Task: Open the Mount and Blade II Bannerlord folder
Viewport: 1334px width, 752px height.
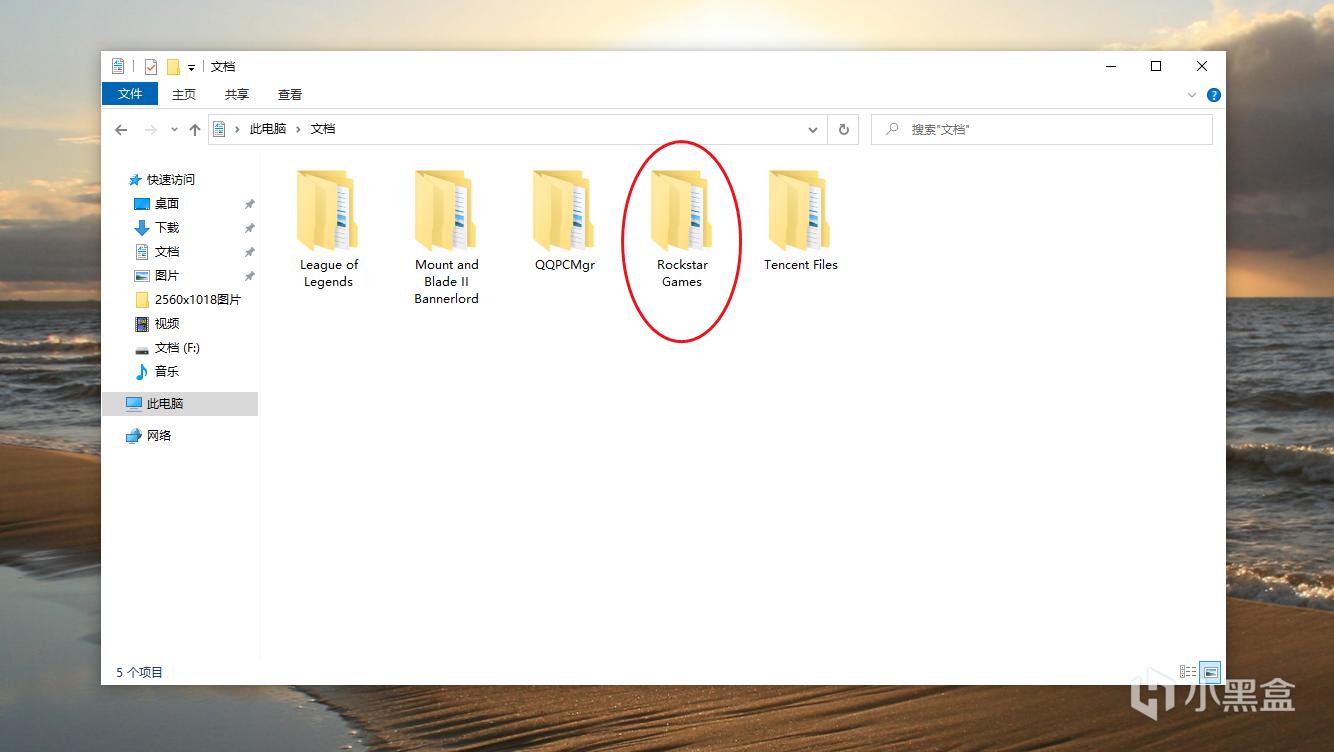Action: click(446, 237)
